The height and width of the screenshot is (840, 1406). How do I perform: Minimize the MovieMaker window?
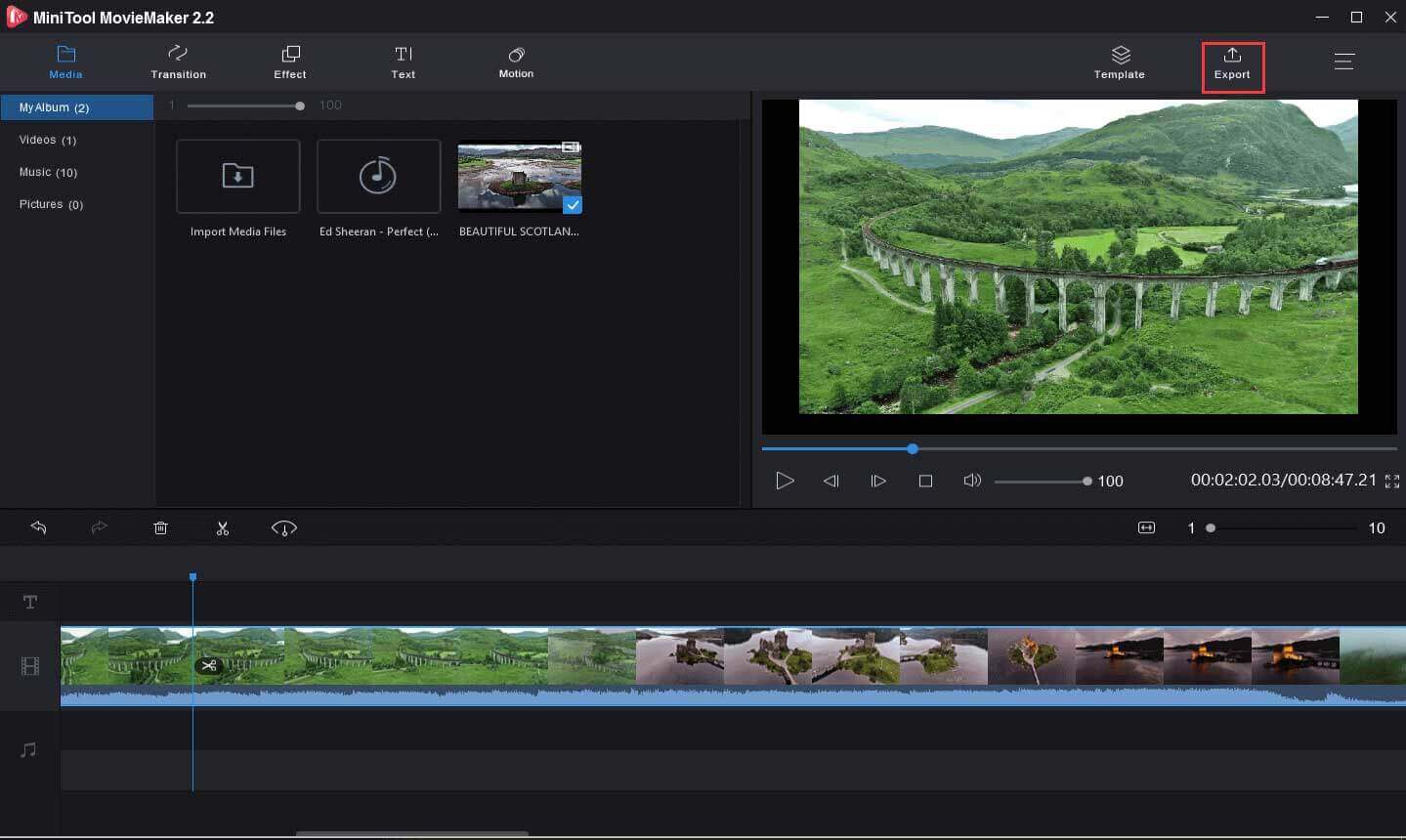(1322, 17)
